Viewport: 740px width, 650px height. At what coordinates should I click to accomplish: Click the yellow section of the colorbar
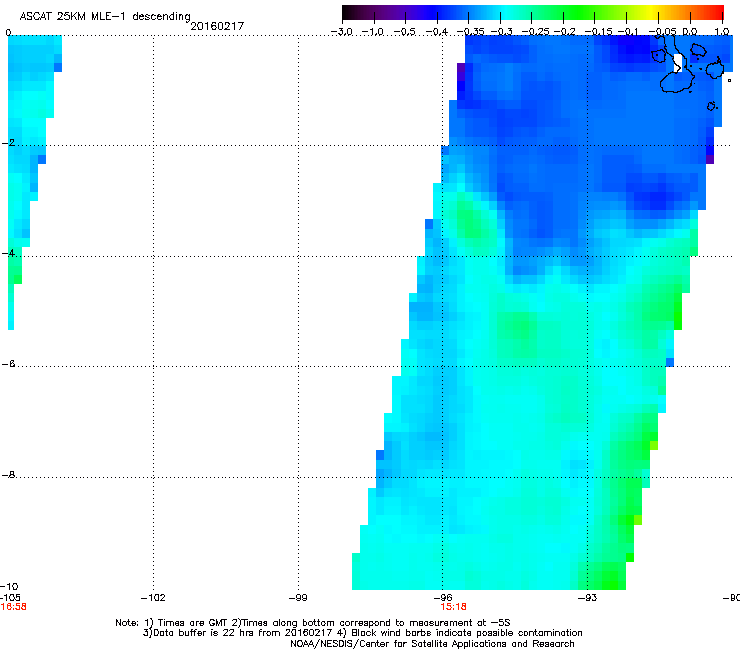pyautogui.click(x=651, y=12)
